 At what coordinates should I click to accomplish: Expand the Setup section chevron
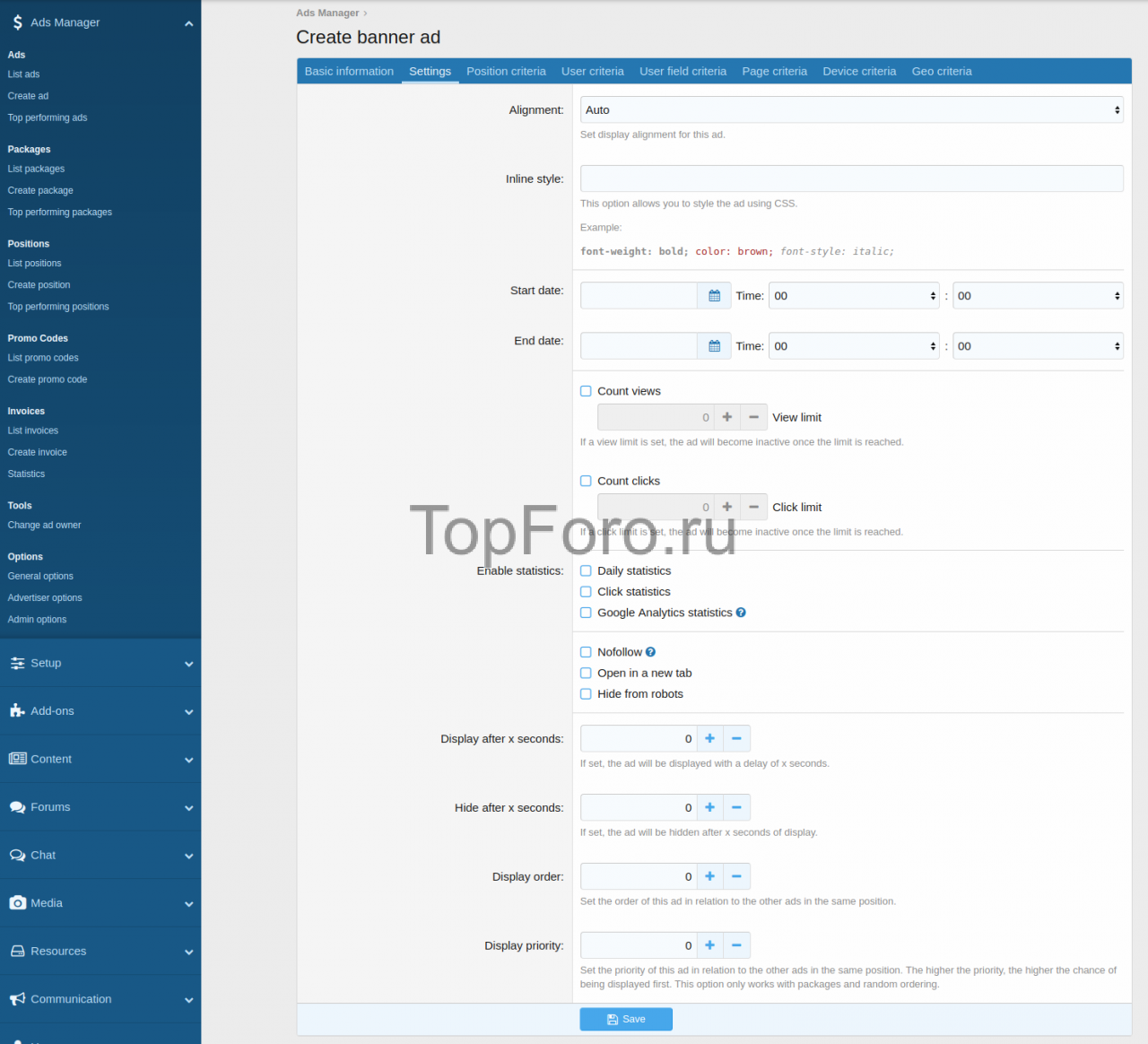[188, 665]
